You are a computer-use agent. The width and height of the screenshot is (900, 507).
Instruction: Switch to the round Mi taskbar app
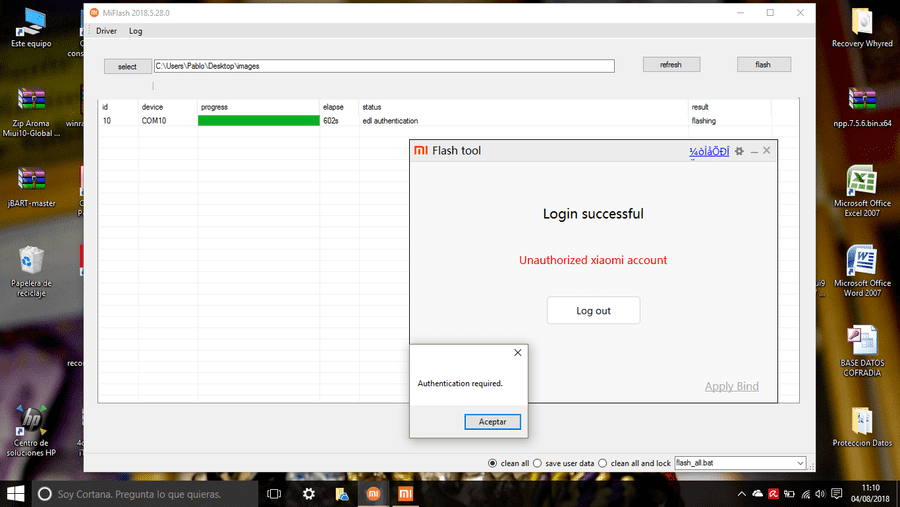click(374, 494)
